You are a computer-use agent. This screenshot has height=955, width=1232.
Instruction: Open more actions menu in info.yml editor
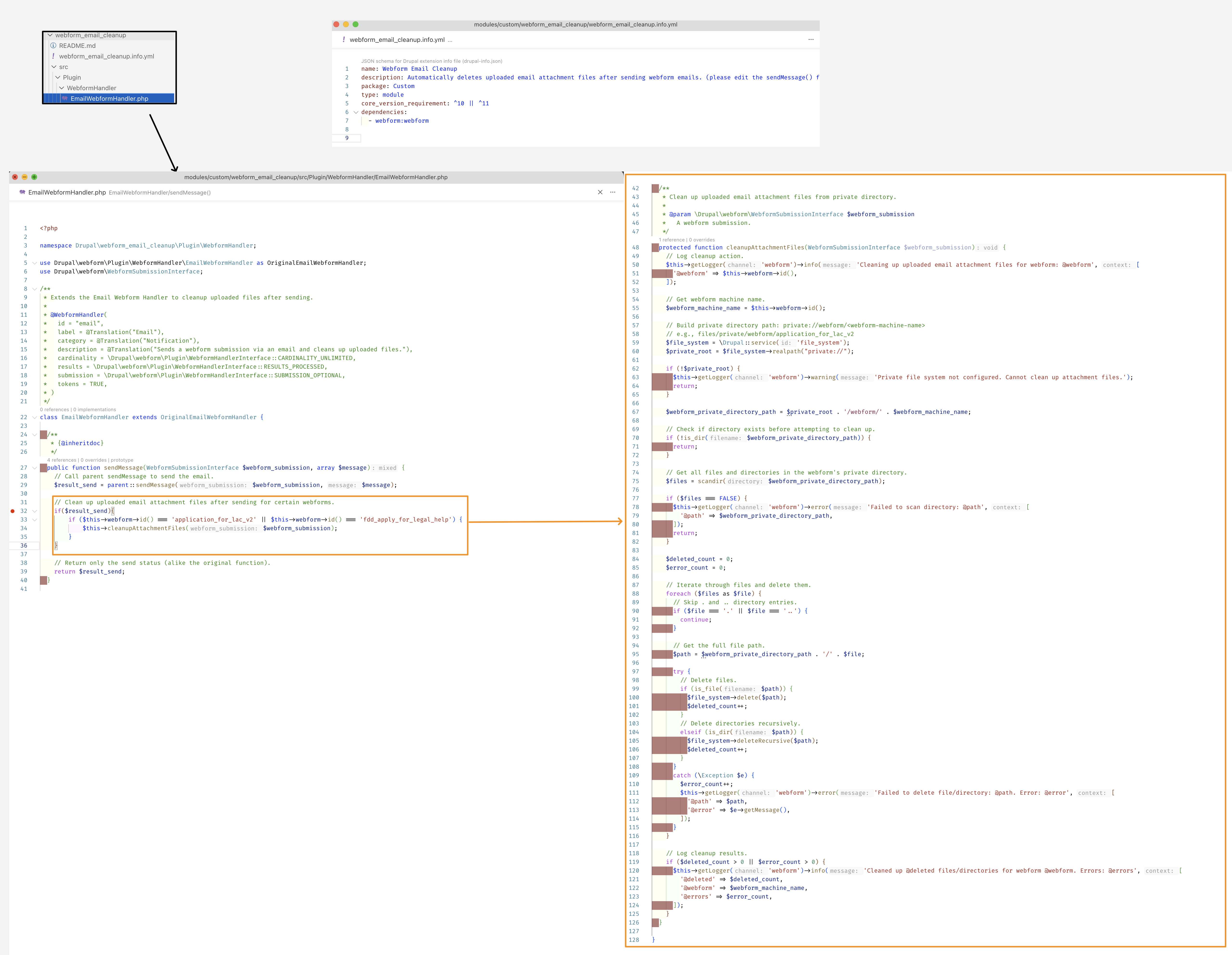(811, 39)
